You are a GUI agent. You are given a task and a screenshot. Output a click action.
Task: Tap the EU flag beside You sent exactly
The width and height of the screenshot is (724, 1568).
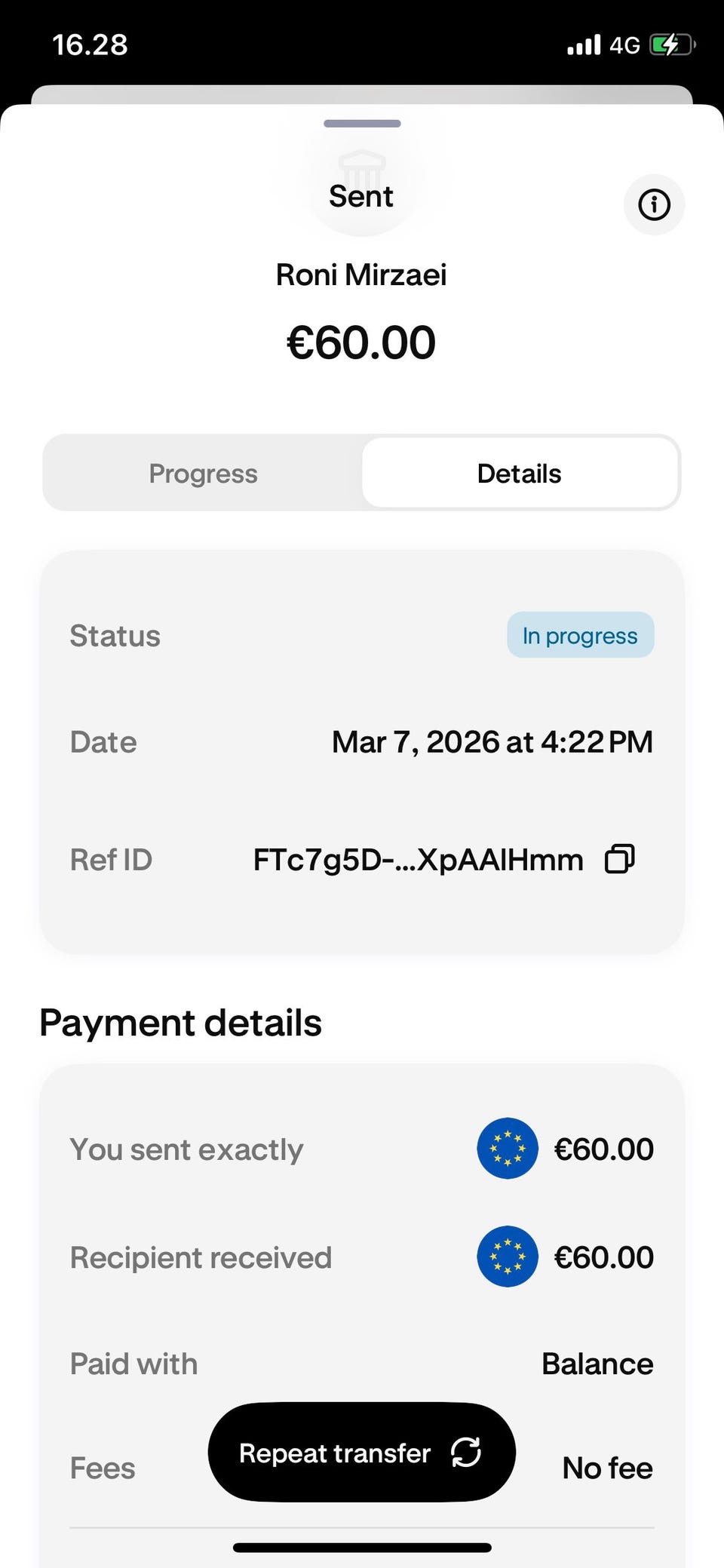click(x=508, y=1149)
